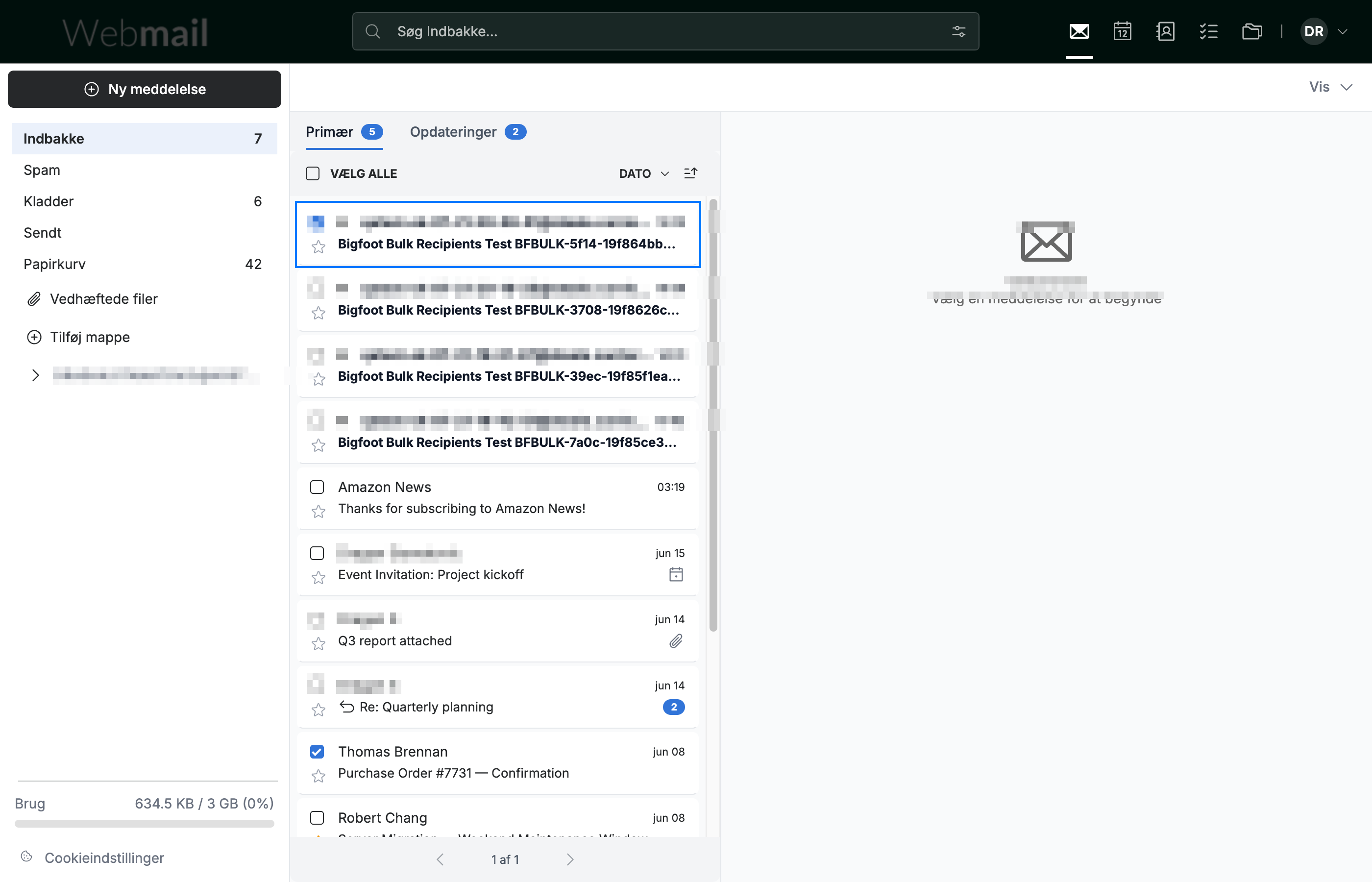The width and height of the screenshot is (1372, 882).
Task: Open the Thanks for subscribing to Amazon News email
Action: coord(498,498)
